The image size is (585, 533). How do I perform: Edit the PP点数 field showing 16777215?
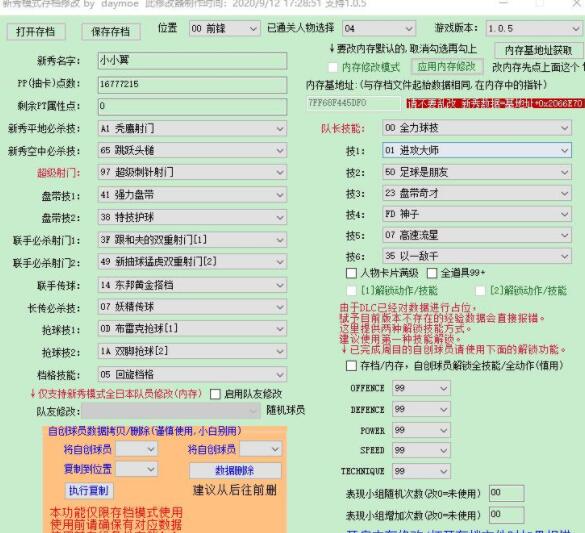[193, 84]
